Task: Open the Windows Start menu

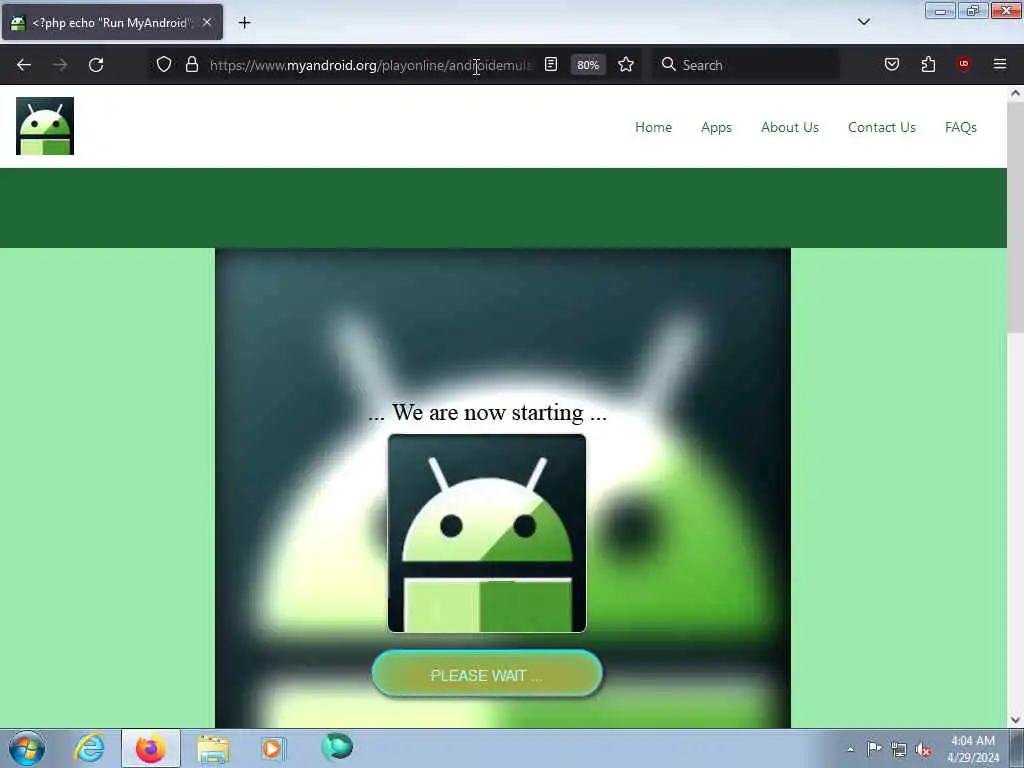Action: point(27,748)
